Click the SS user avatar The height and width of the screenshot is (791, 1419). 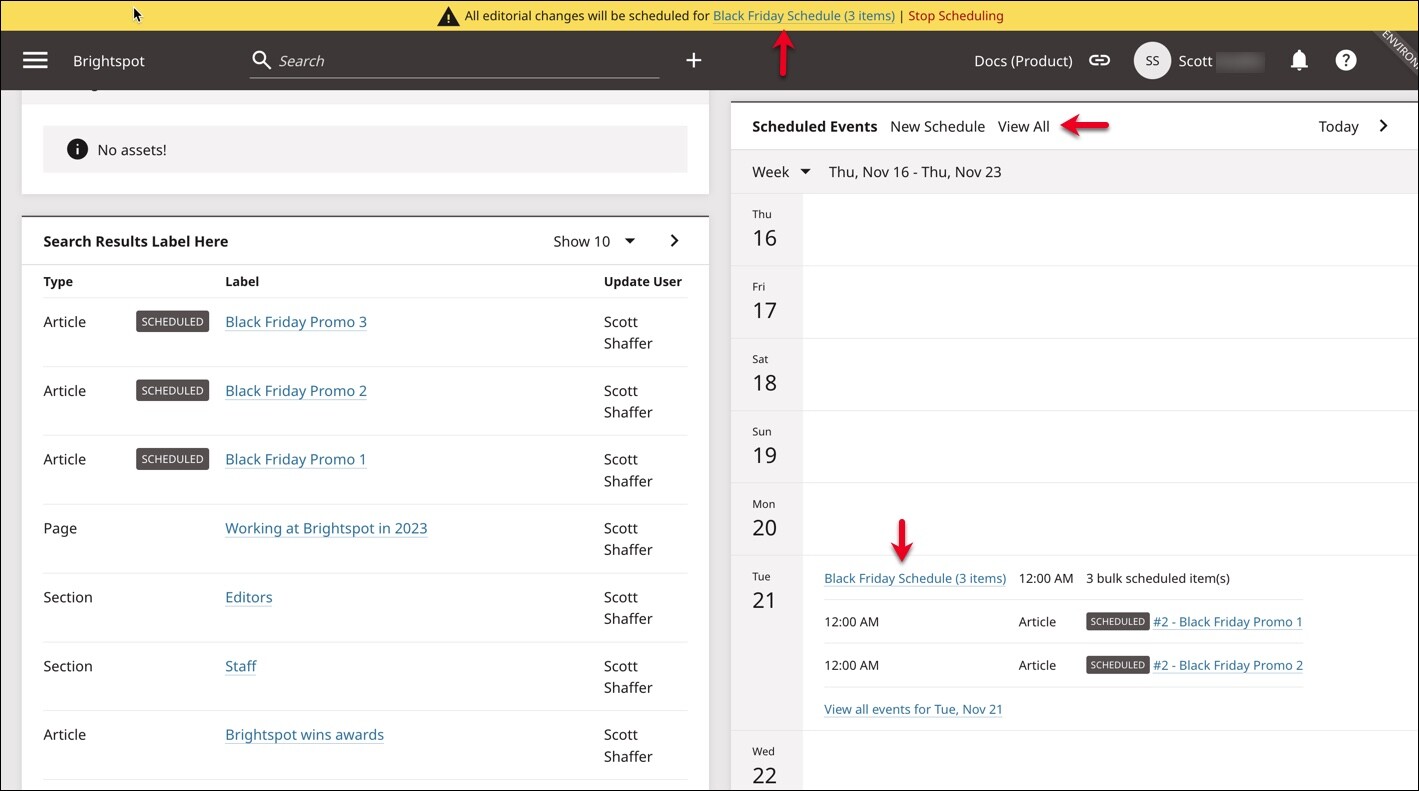1152,61
